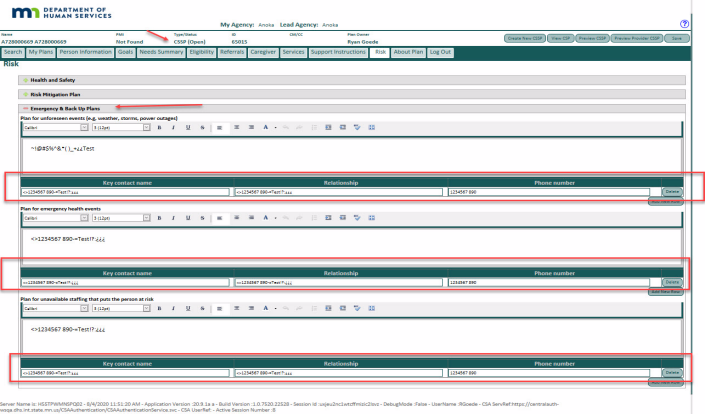Click Phone number field for unforeseen events
705x414 pixels.
(549, 192)
